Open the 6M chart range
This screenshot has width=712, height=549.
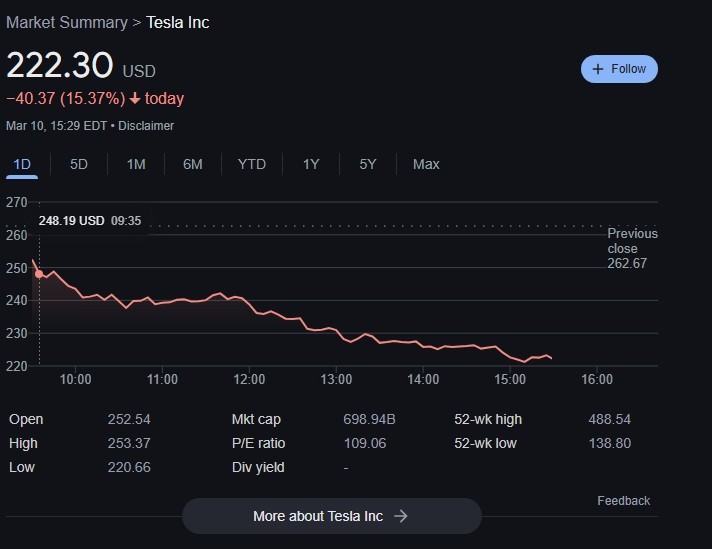193,164
